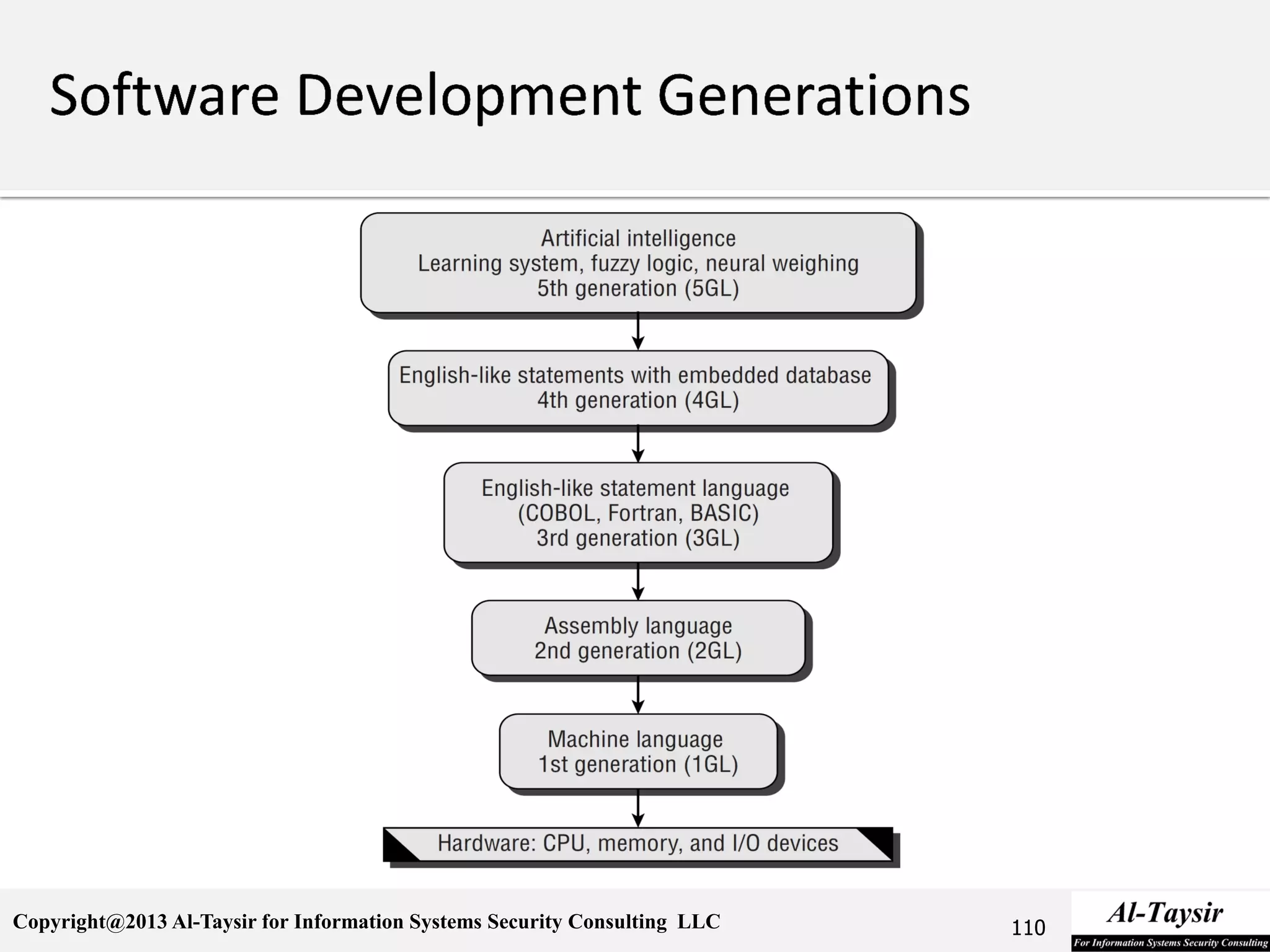Click the COBOL, Fortran, BASIC 3GL box

(x=638, y=513)
